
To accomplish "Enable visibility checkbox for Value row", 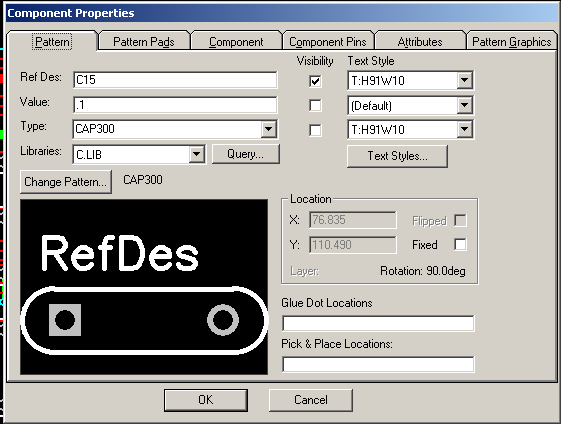I will coord(315,106).
